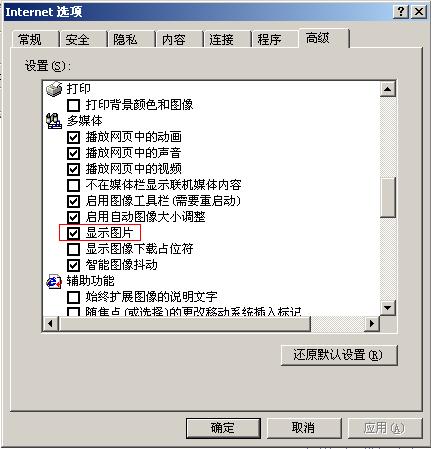Screen dimensions: 431x449
Task: Check 显示图像下载占位符 option
Action: [x=73, y=249]
